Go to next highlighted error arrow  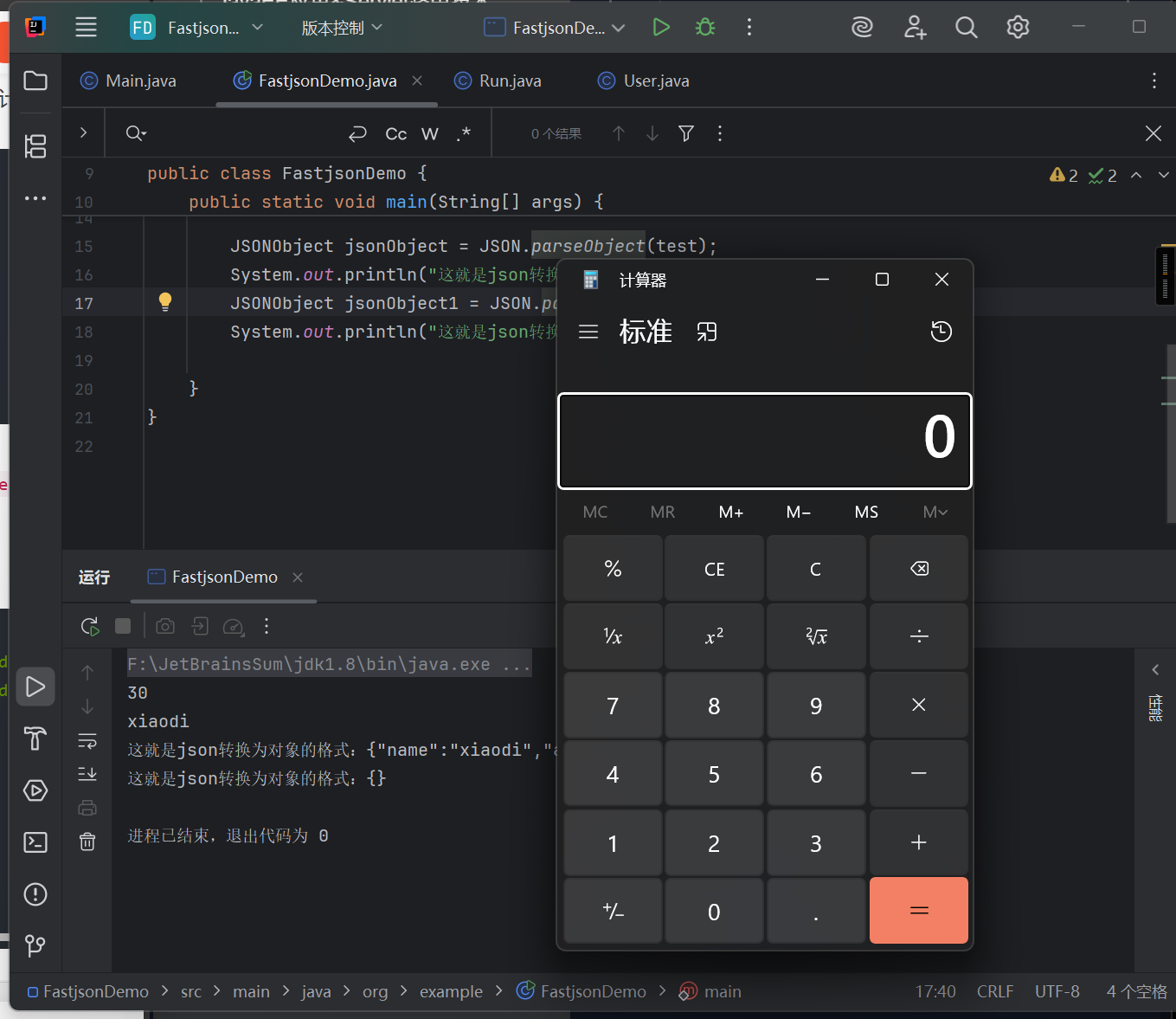click(x=1163, y=175)
